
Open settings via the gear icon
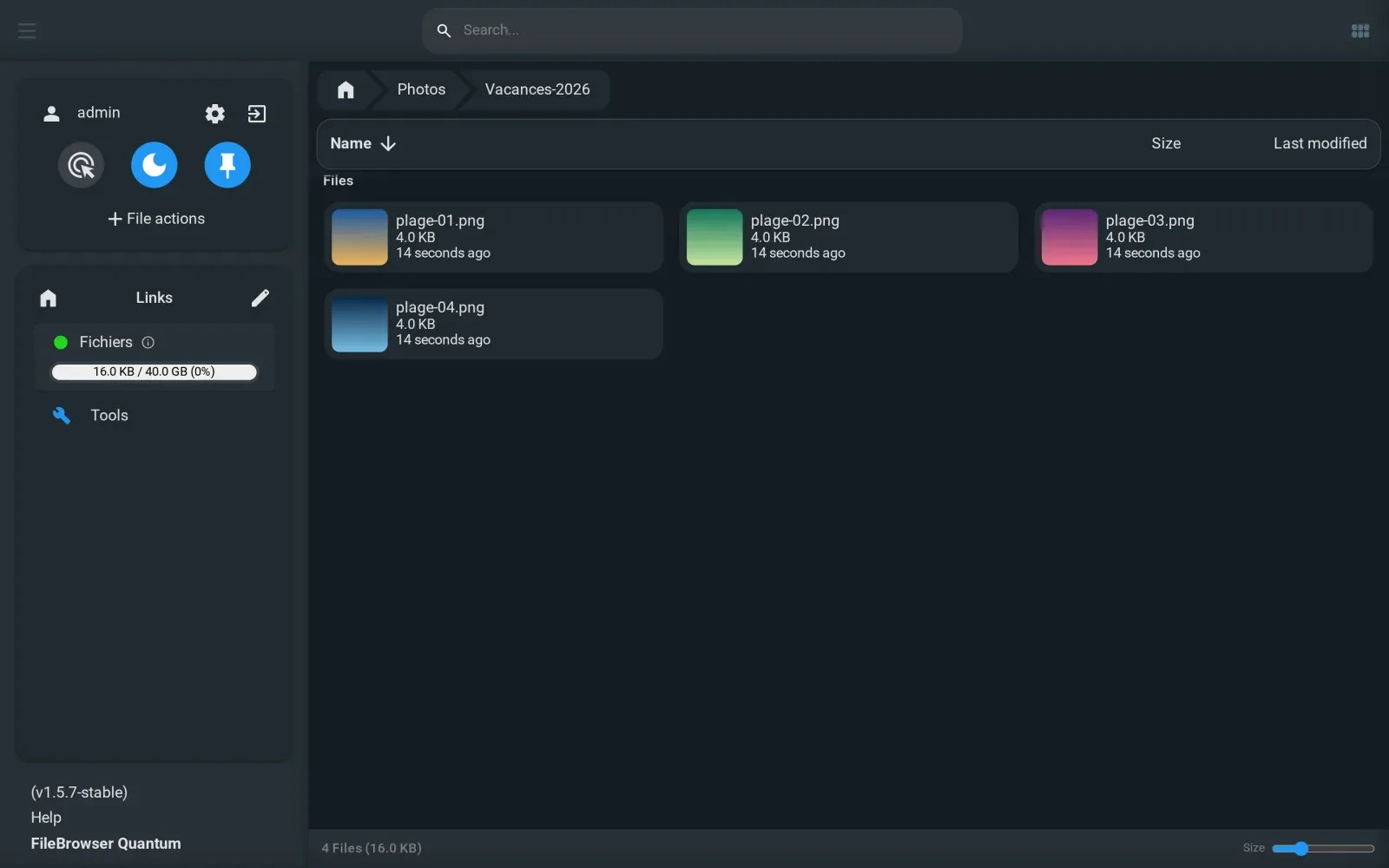click(x=214, y=114)
